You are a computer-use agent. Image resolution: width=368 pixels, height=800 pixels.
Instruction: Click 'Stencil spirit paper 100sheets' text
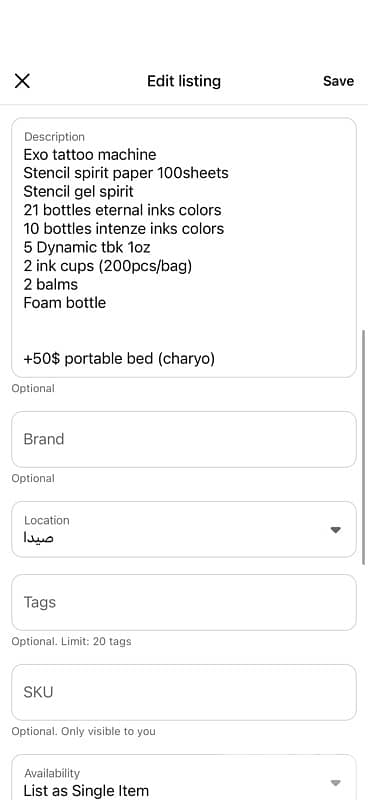126,173
